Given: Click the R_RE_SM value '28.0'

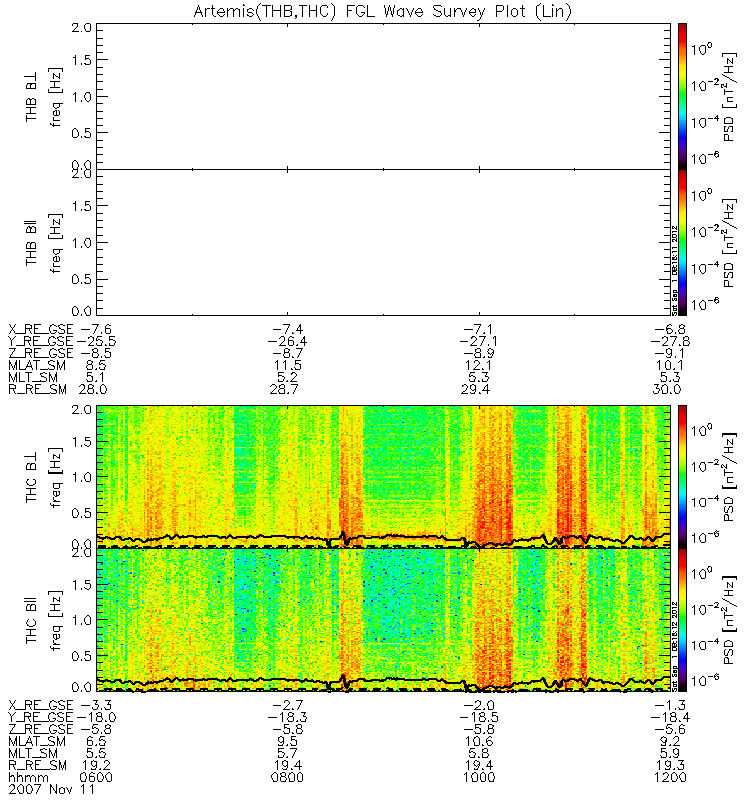Looking at the screenshot, I should pyautogui.click(x=92, y=389).
